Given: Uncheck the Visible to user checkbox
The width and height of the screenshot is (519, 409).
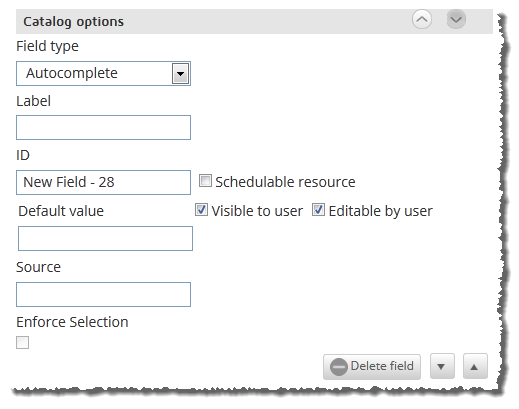Looking at the screenshot, I should pos(201,210).
